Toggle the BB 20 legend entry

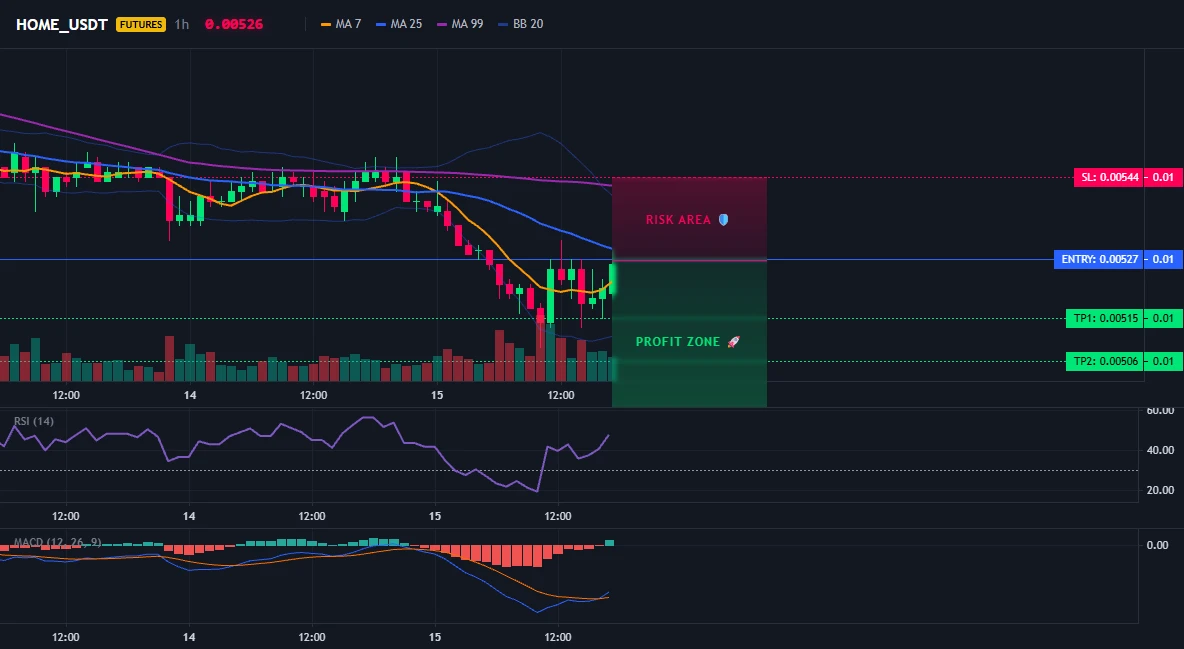[521, 24]
